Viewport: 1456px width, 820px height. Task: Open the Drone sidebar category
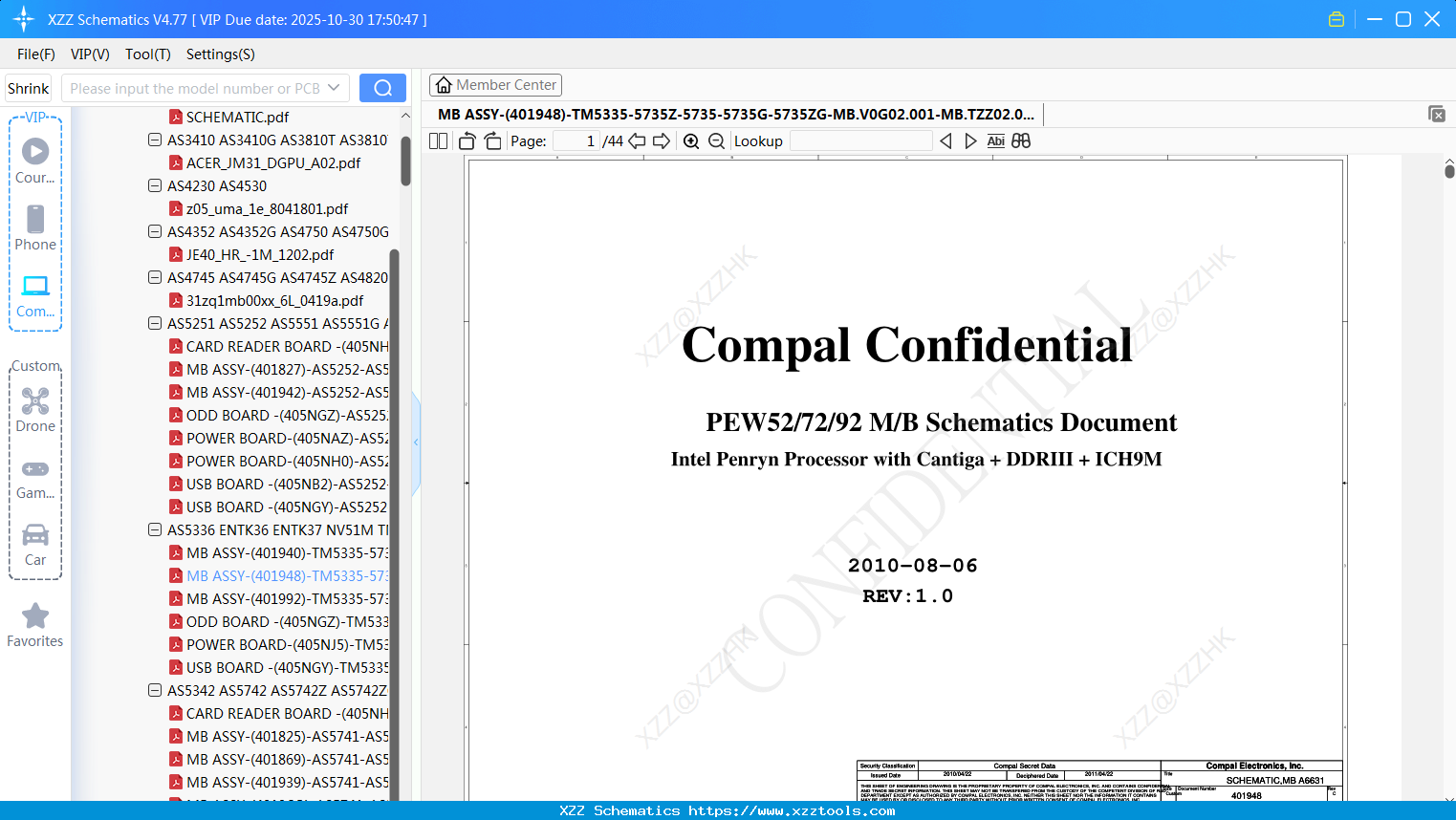(35, 409)
